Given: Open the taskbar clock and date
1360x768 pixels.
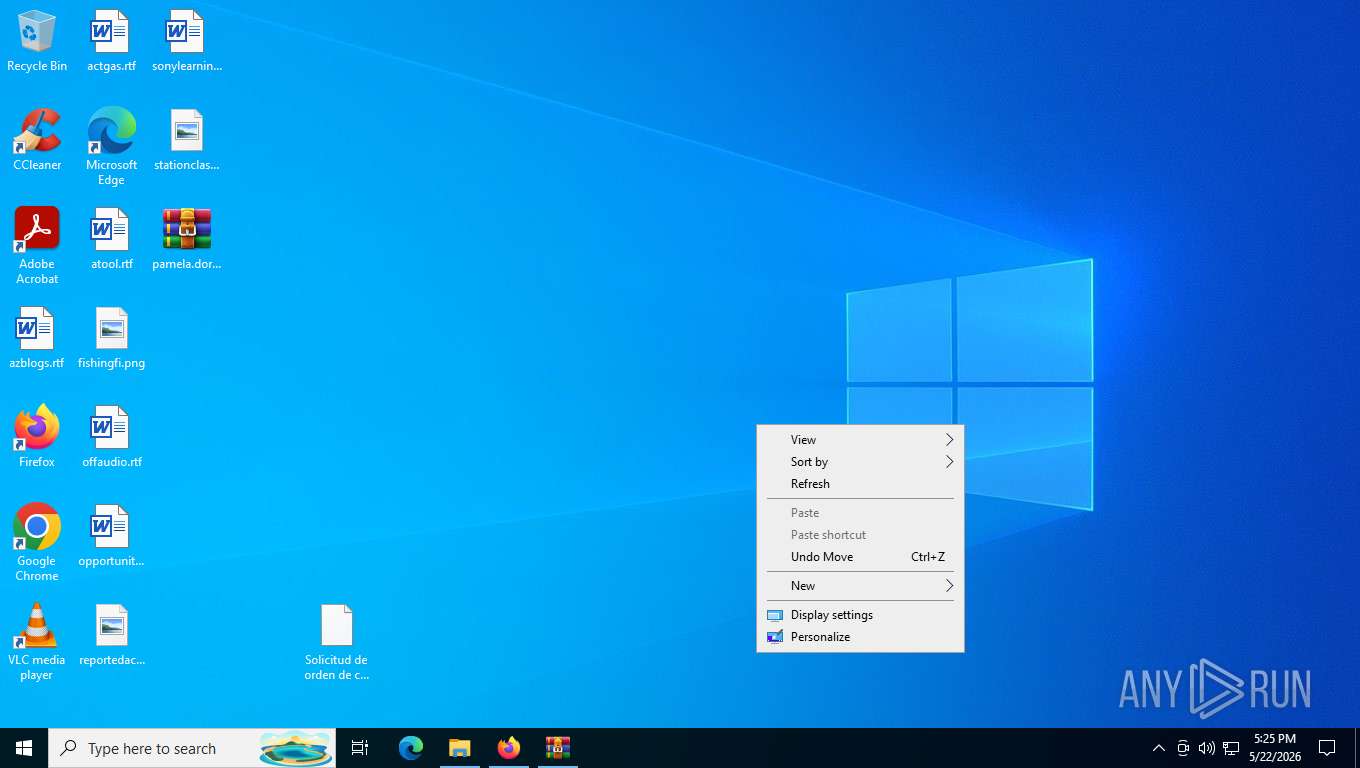Looking at the screenshot, I should [1275, 748].
